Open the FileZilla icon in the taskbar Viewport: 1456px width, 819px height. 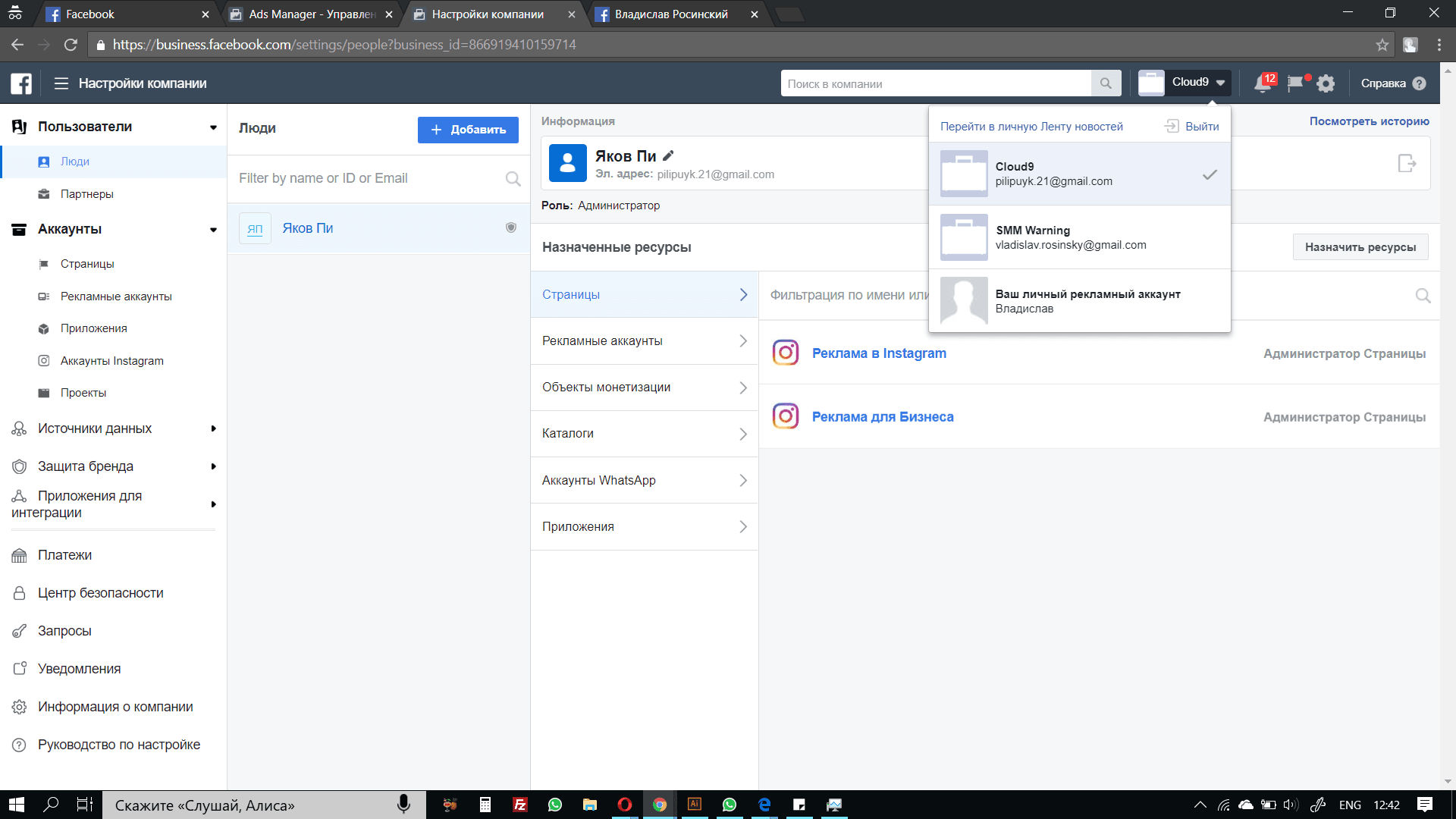[520, 805]
